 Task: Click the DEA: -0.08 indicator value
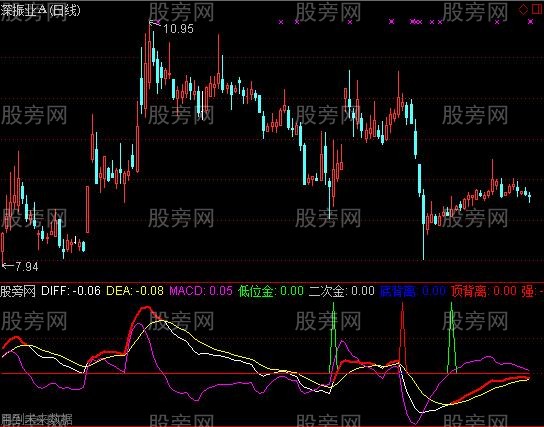135,291
